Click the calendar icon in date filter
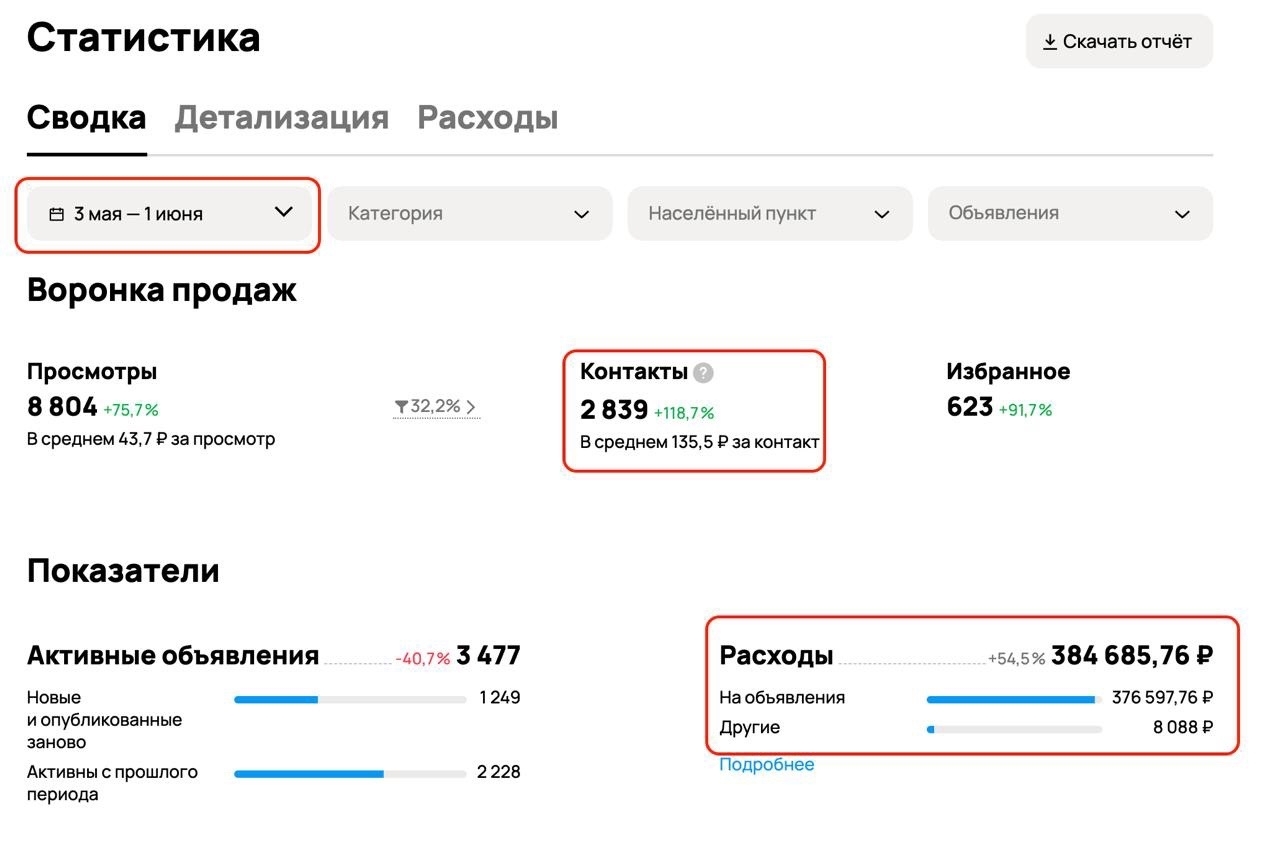This screenshot has width=1280, height=850. coord(57,214)
